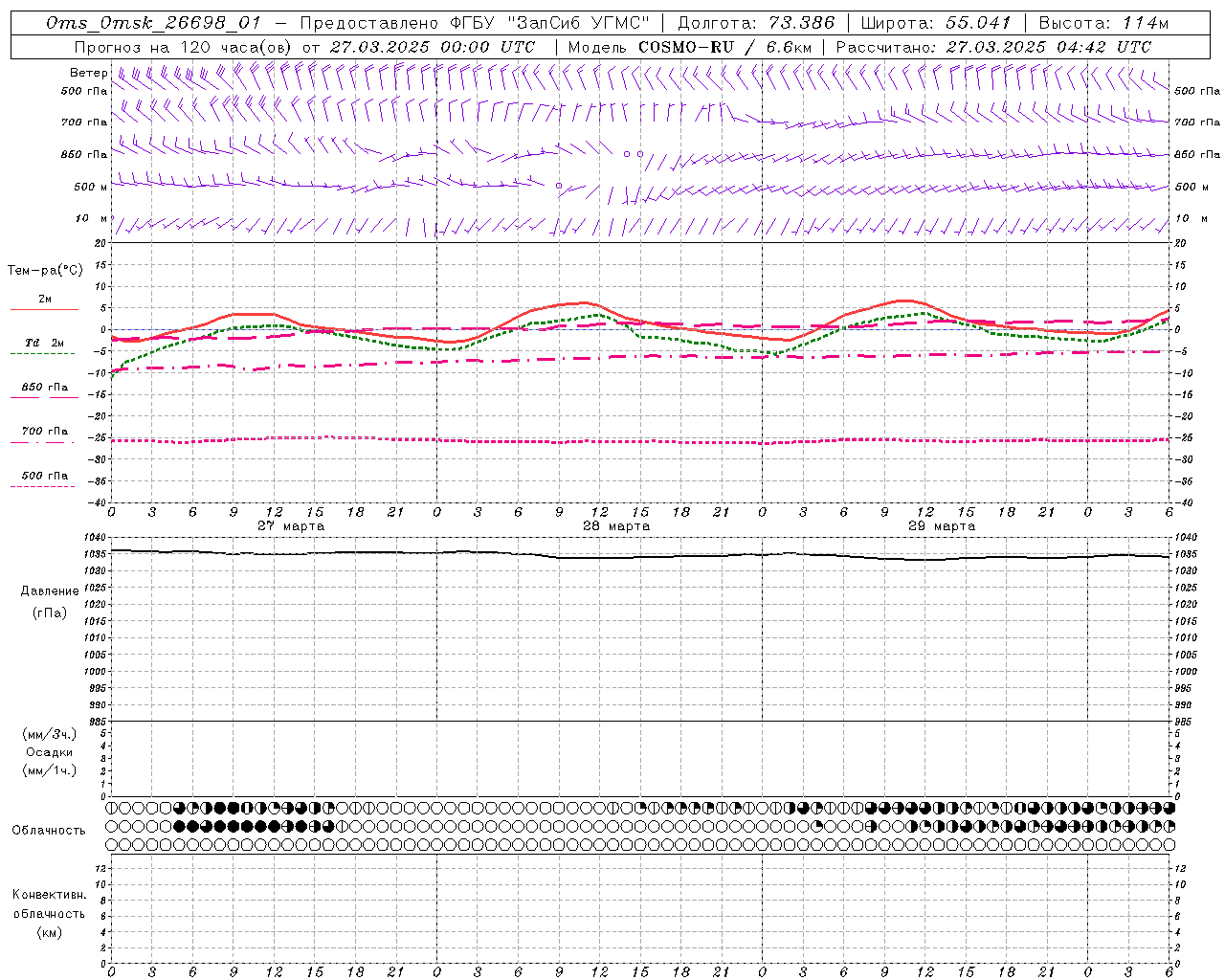
Task: Click the Осадки precipitation label
Action: tap(50, 753)
